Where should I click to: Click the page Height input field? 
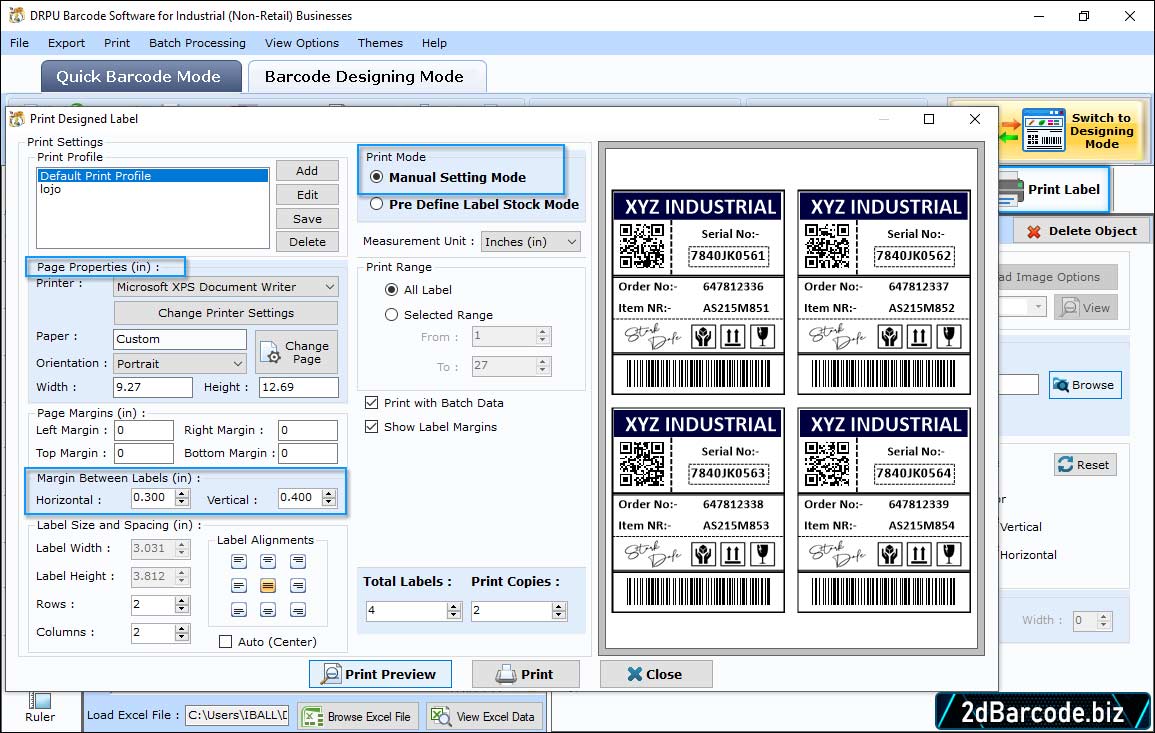point(298,387)
